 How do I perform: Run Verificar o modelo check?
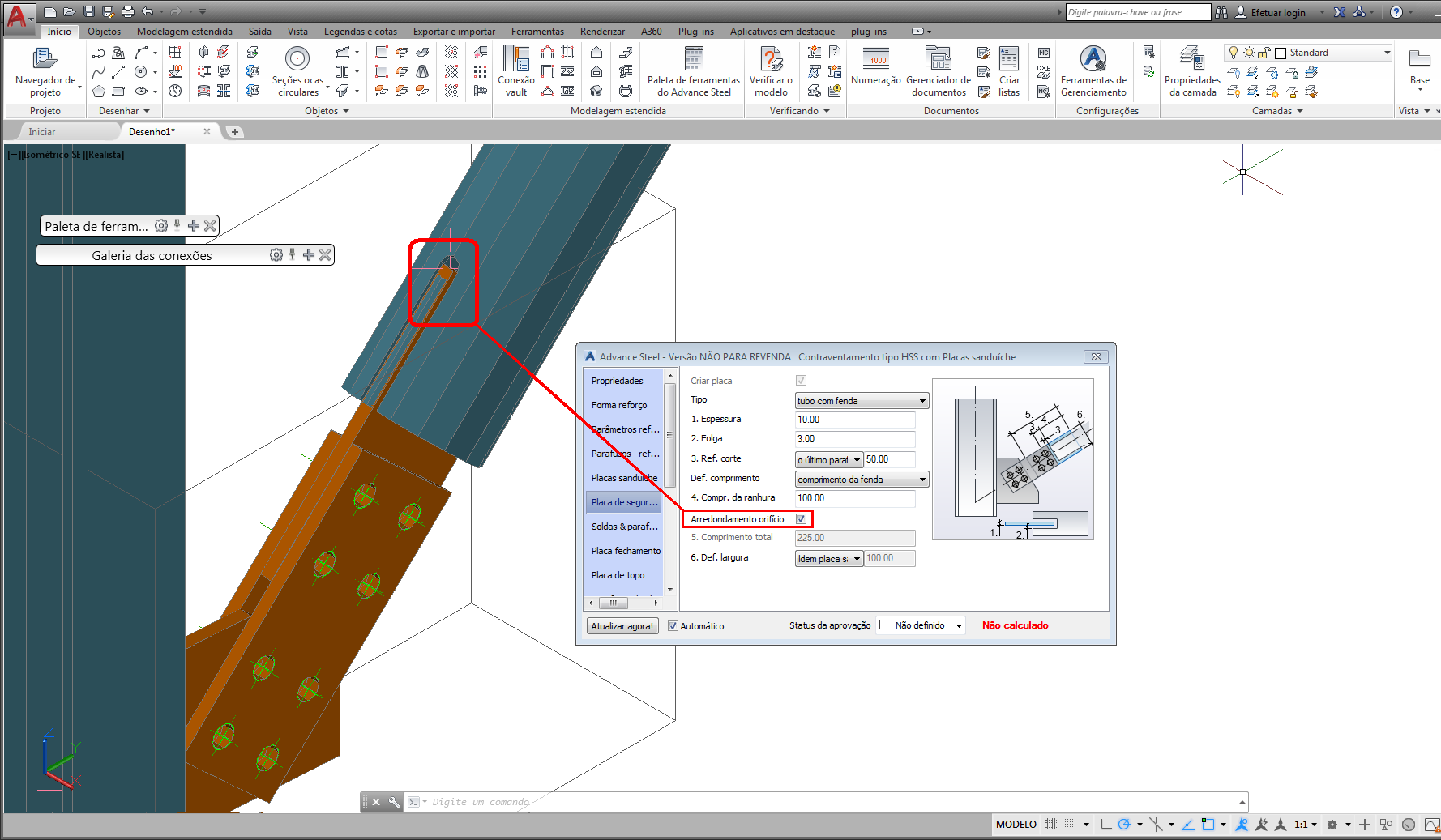771,71
